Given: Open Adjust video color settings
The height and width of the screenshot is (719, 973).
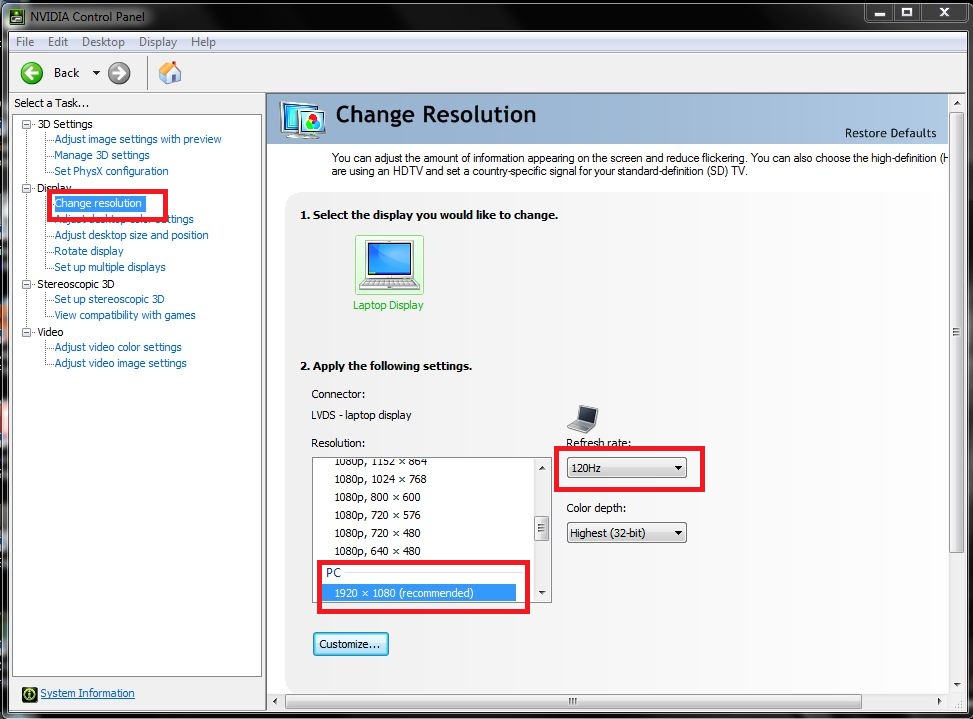Looking at the screenshot, I should point(118,347).
